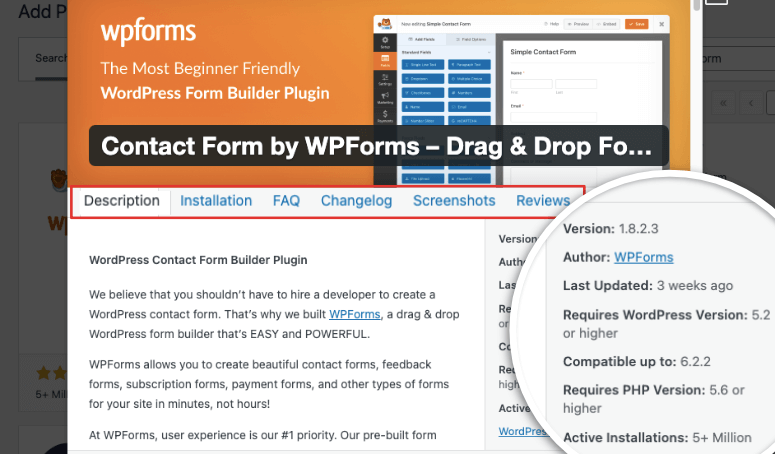775x454 pixels.
Task: Click the Paragraph Text field button
Action: tap(470, 65)
